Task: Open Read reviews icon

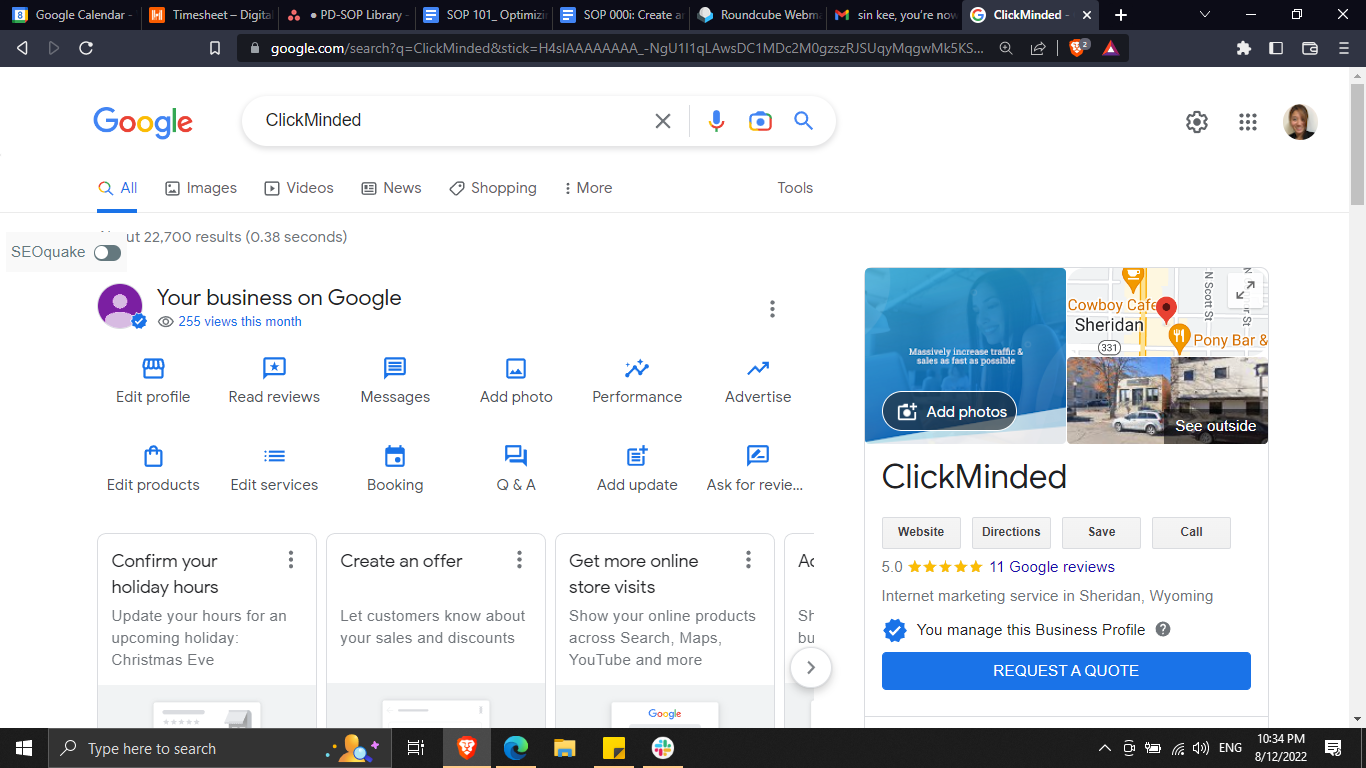Action: pyautogui.click(x=274, y=369)
